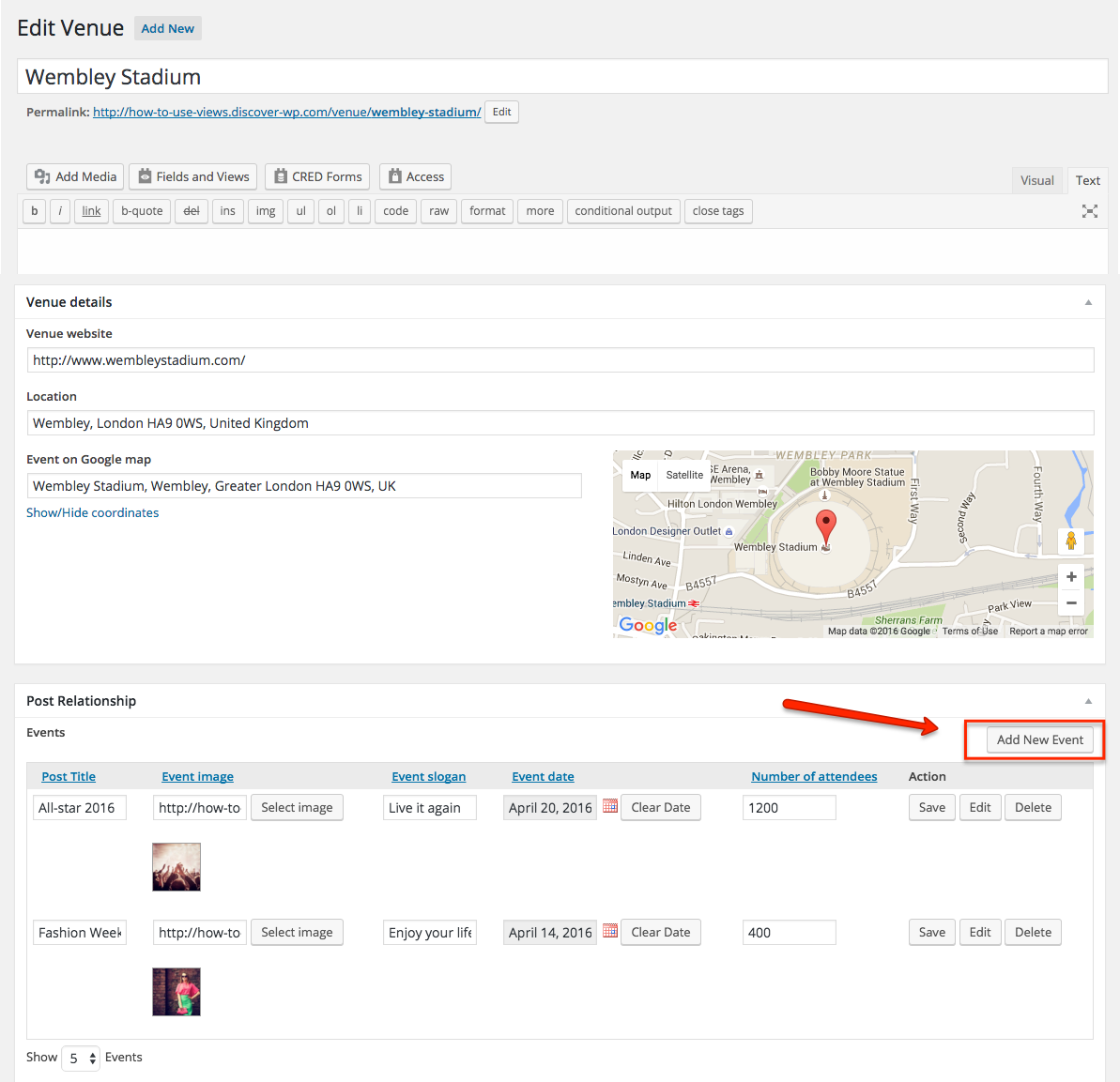Screen dimensions: 1120x1082
Task: Click the Fashion Week event image thumbnail
Action: pos(176,992)
